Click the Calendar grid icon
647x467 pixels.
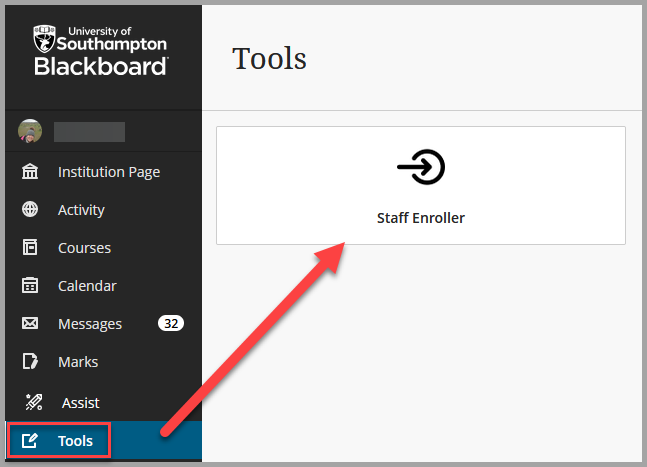[30, 285]
